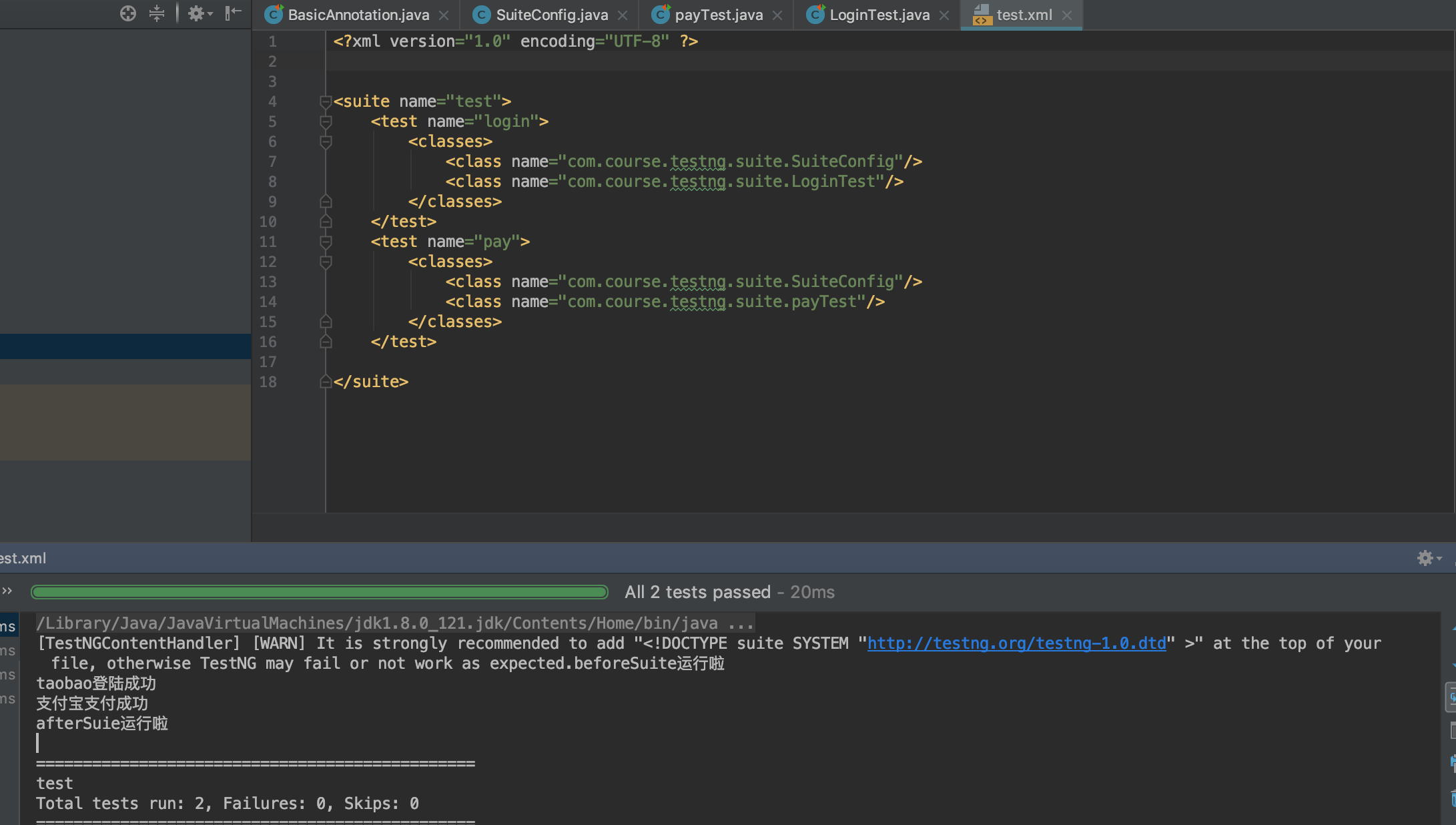Viewport: 1456px width, 825px height.
Task: Click the crosshair Select Opened File icon
Action: pyautogui.click(x=127, y=13)
